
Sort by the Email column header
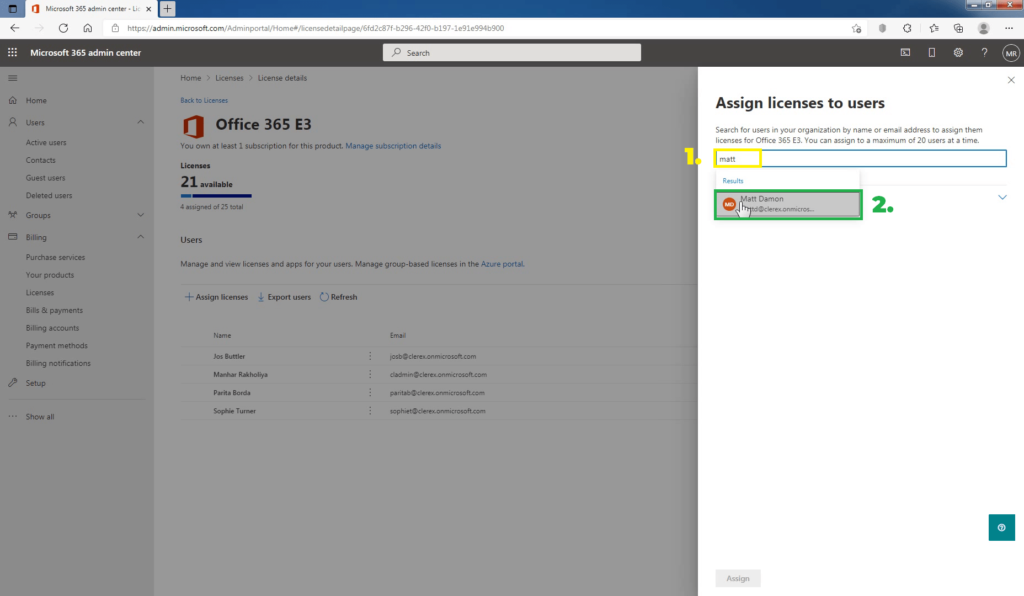tap(398, 335)
